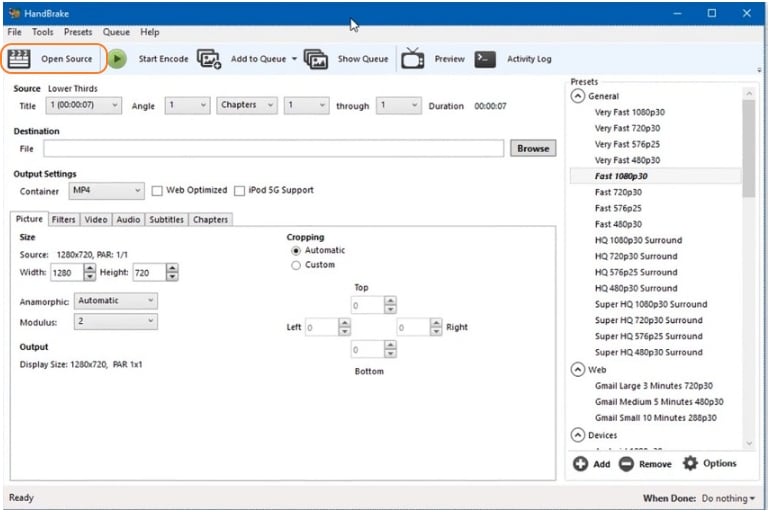Decrease Height with the down stepper arrow

(x=172, y=277)
